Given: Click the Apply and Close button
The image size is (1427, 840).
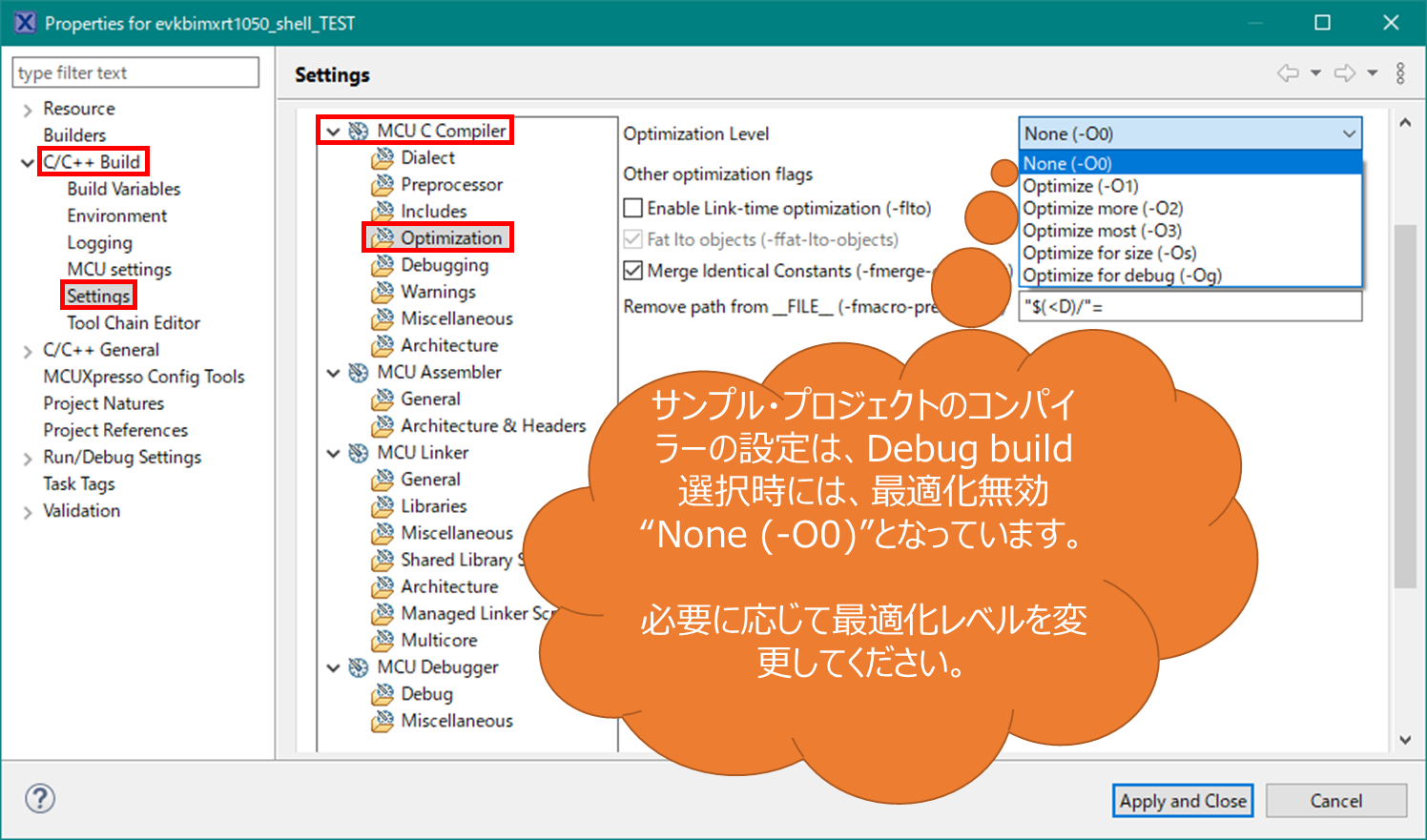Looking at the screenshot, I should tap(1182, 801).
